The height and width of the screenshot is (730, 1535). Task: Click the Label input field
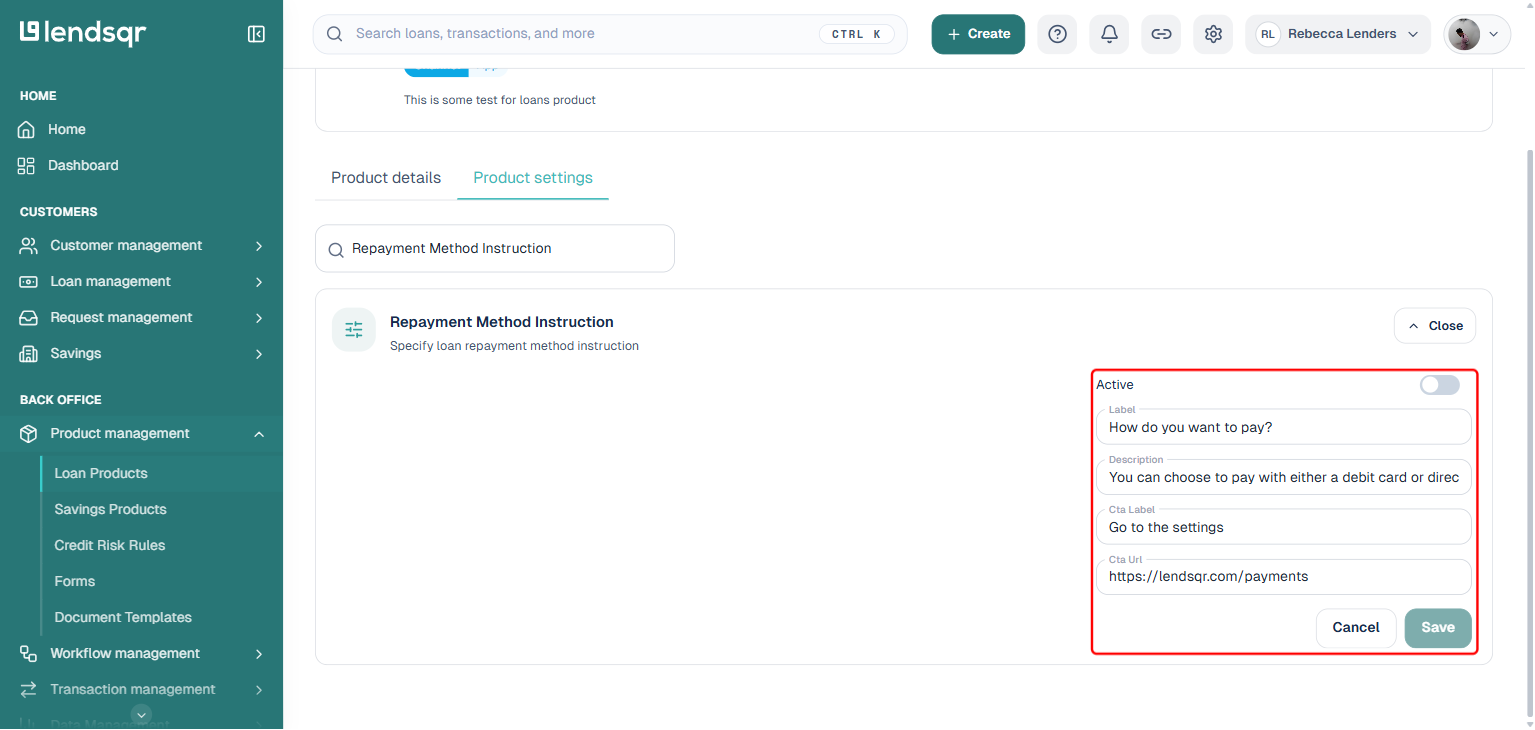1284,427
